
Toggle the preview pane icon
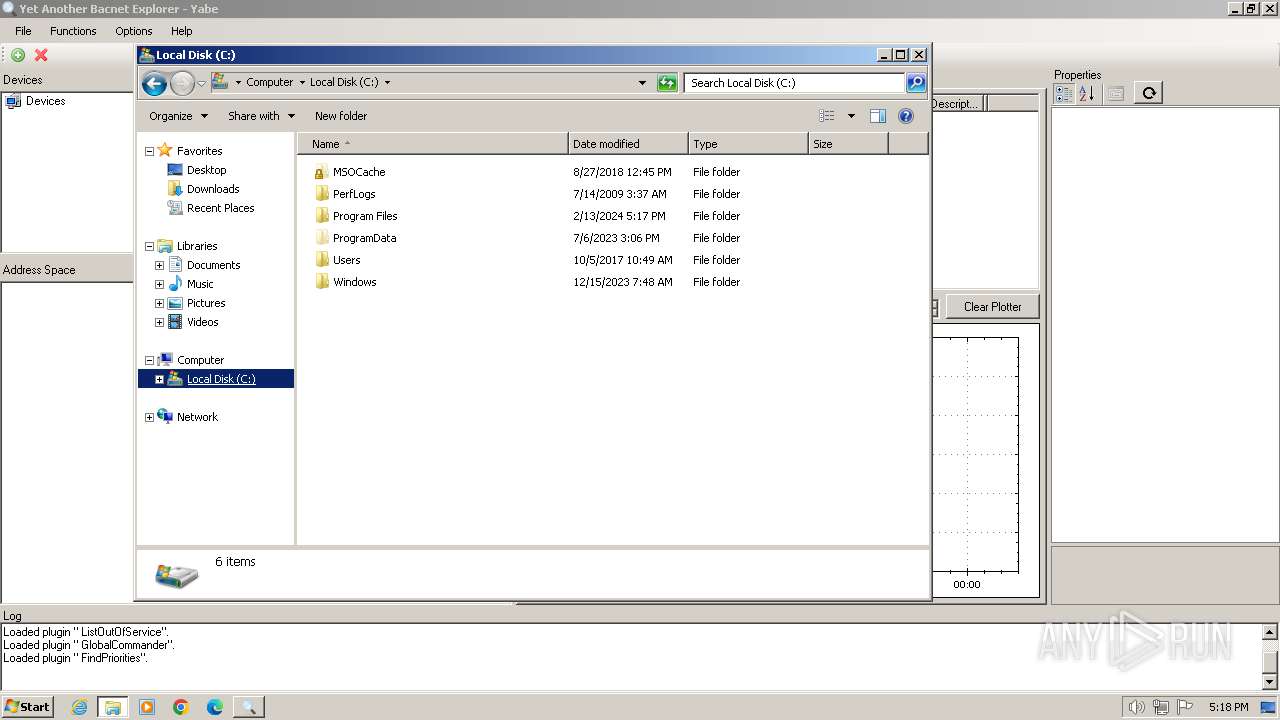[878, 116]
